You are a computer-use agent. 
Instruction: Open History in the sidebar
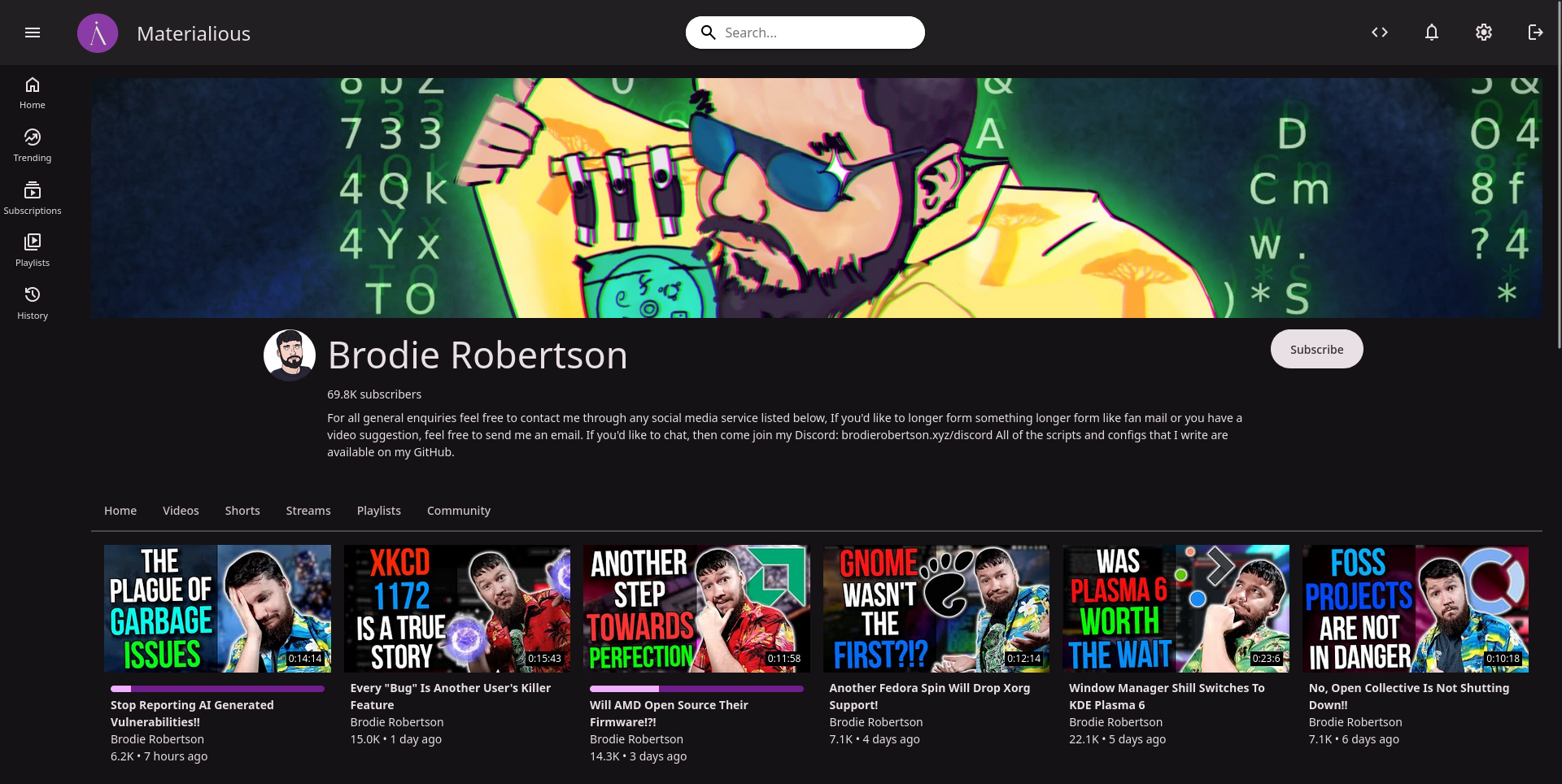pyautogui.click(x=33, y=303)
